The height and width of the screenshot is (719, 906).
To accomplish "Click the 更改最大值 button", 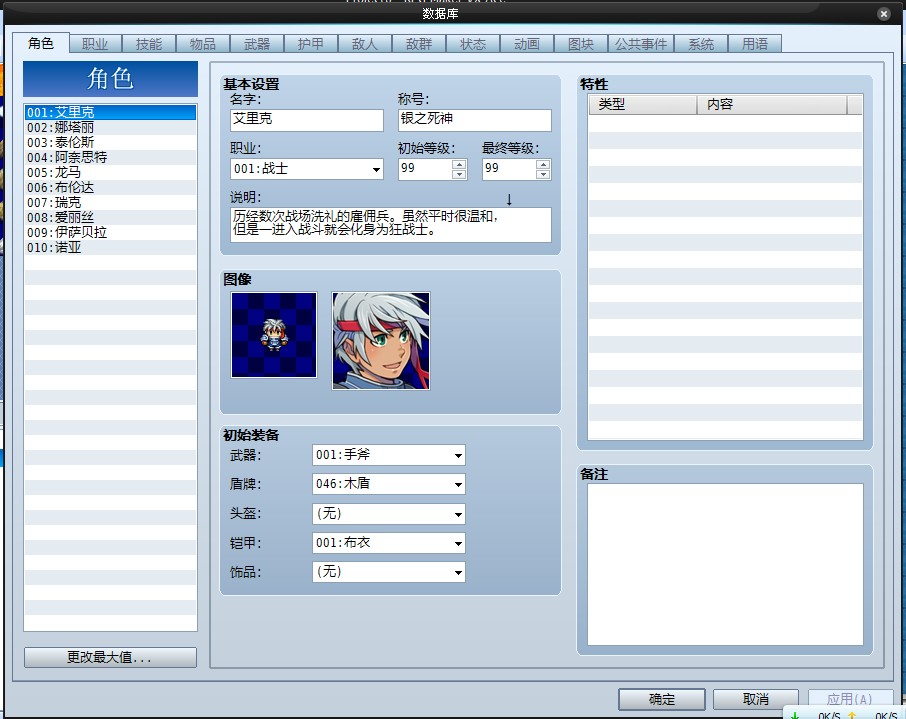I will [x=110, y=657].
